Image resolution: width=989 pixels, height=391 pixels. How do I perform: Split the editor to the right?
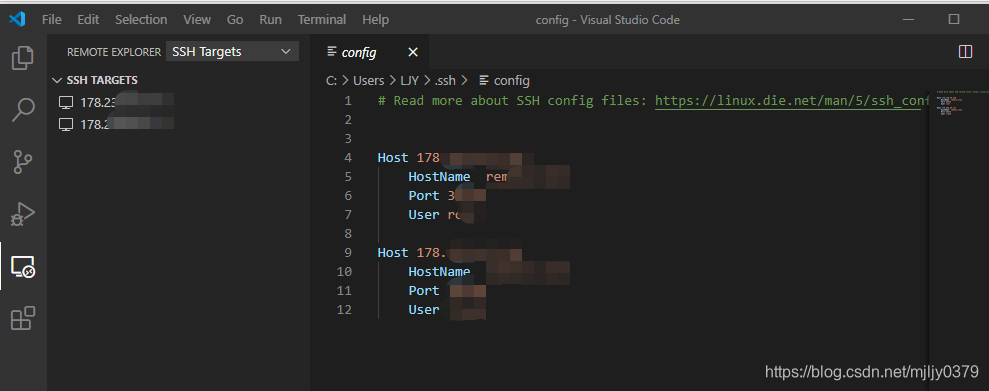(x=965, y=52)
